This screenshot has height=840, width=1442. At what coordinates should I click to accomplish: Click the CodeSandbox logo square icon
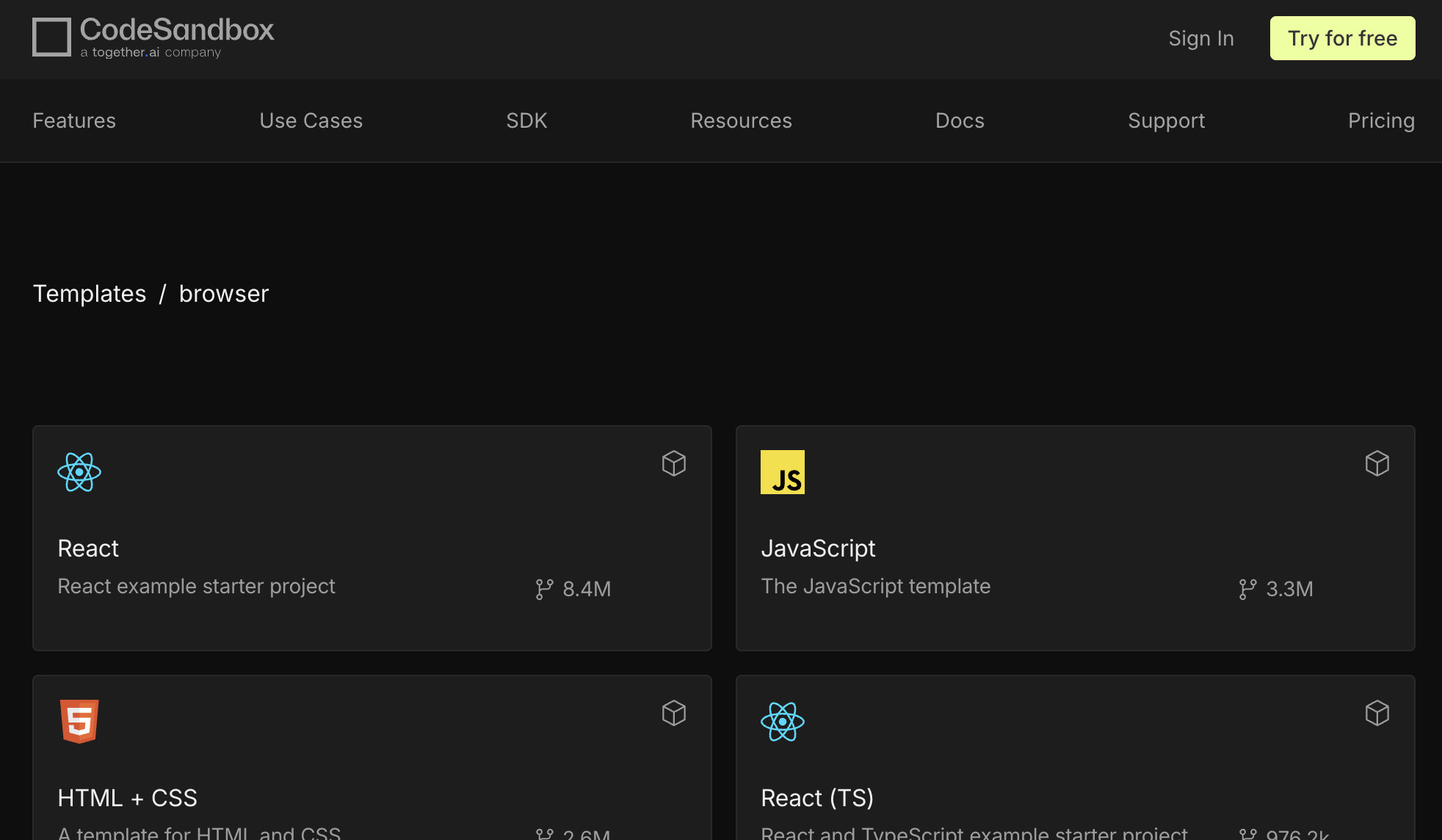point(51,37)
